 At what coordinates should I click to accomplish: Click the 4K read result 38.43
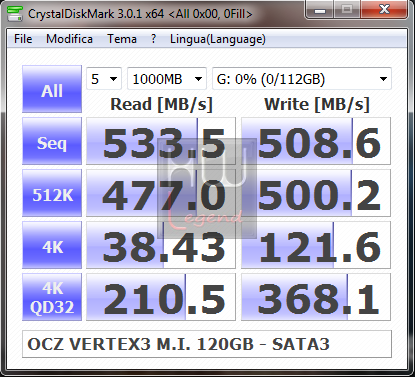pyautogui.click(x=161, y=245)
